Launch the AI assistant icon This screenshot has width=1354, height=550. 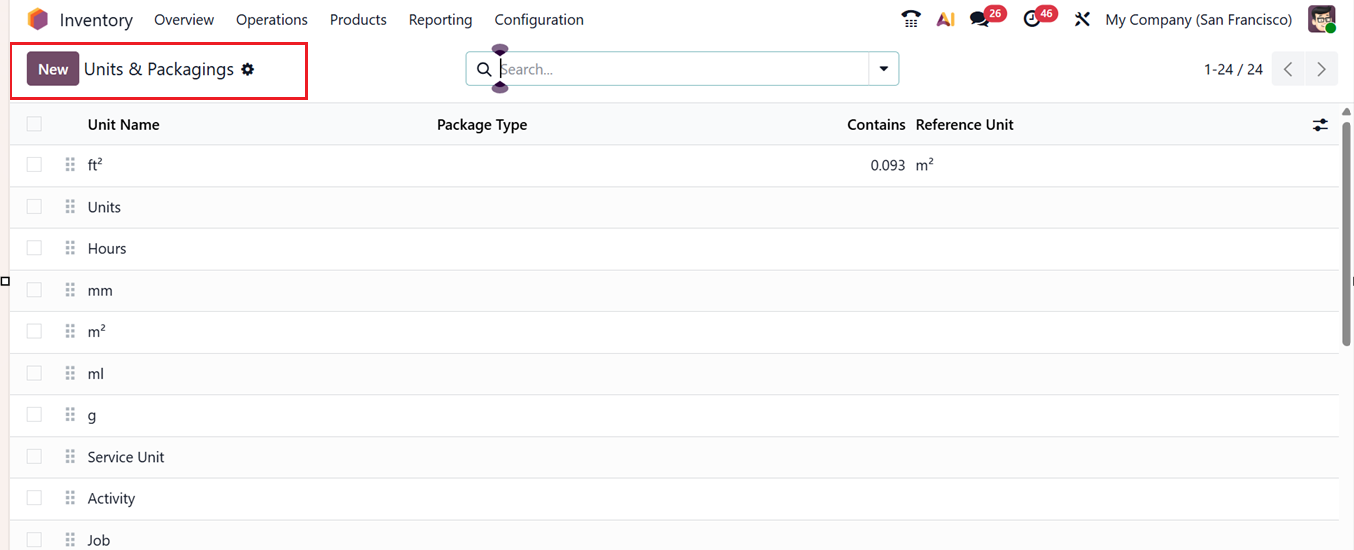pyautogui.click(x=945, y=20)
